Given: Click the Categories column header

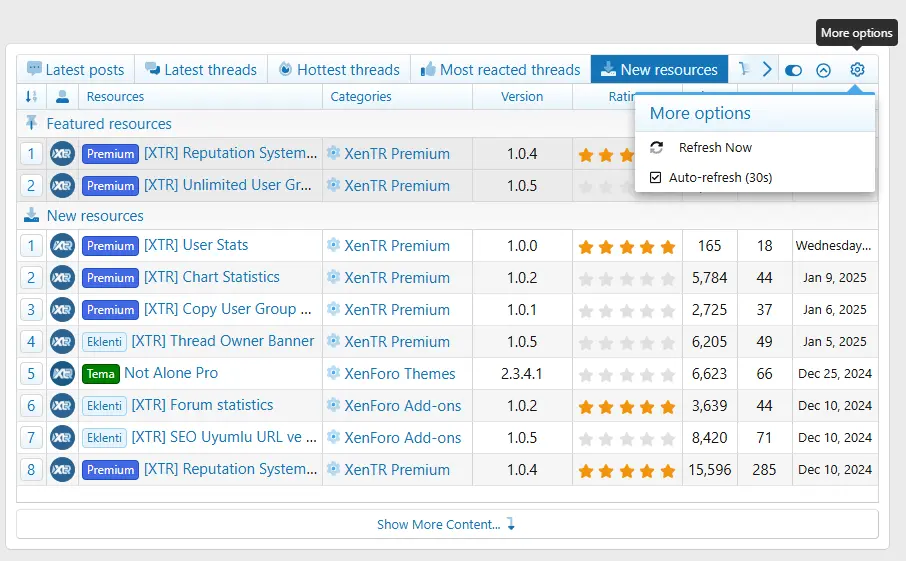Looking at the screenshot, I should [x=361, y=96].
